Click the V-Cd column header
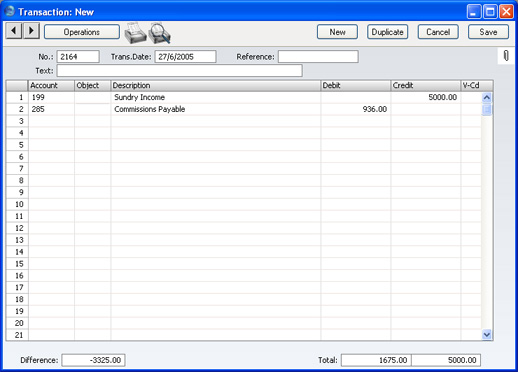Screen dimensions: 518x372 click(x=477, y=86)
